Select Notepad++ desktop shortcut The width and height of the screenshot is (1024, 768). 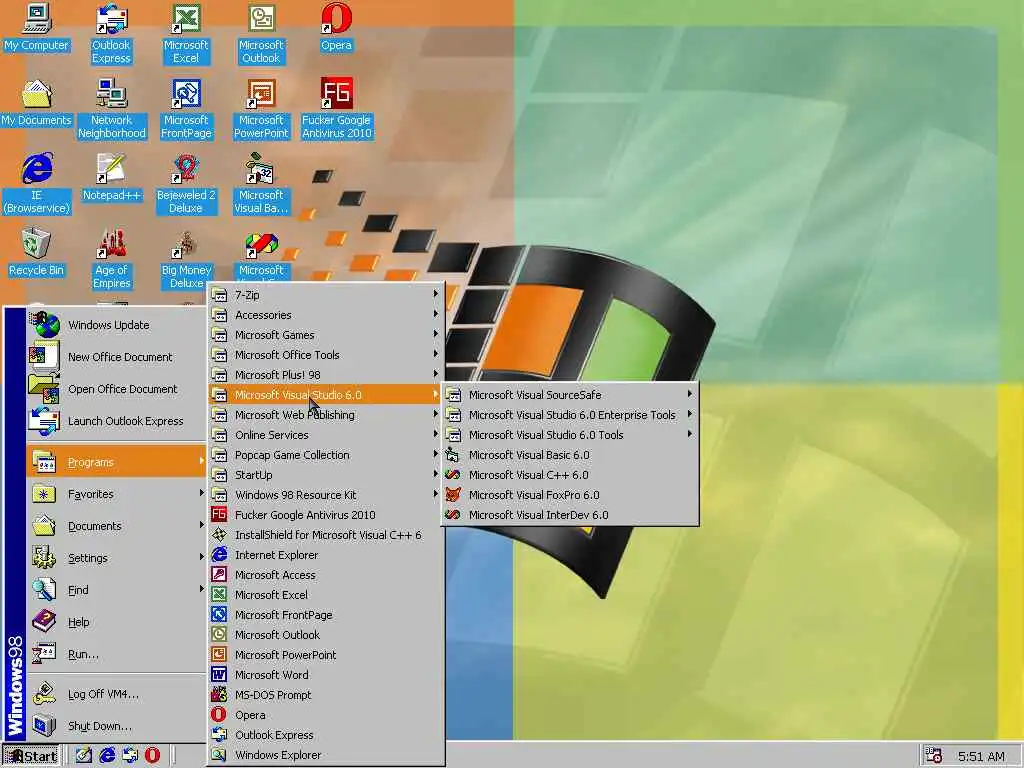(112, 178)
